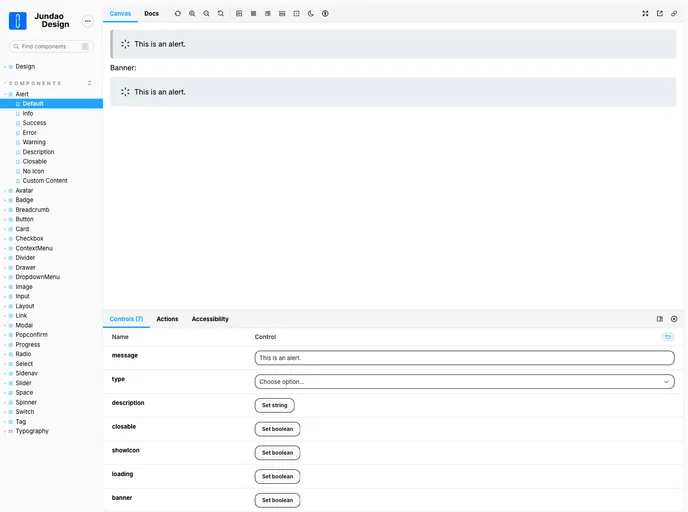Select the Default story under Alert

pyautogui.click(x=51, y=104)
